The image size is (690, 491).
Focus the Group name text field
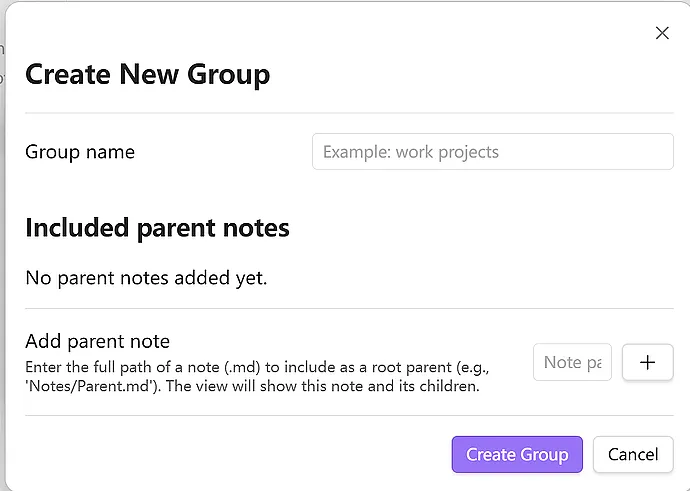492,152
